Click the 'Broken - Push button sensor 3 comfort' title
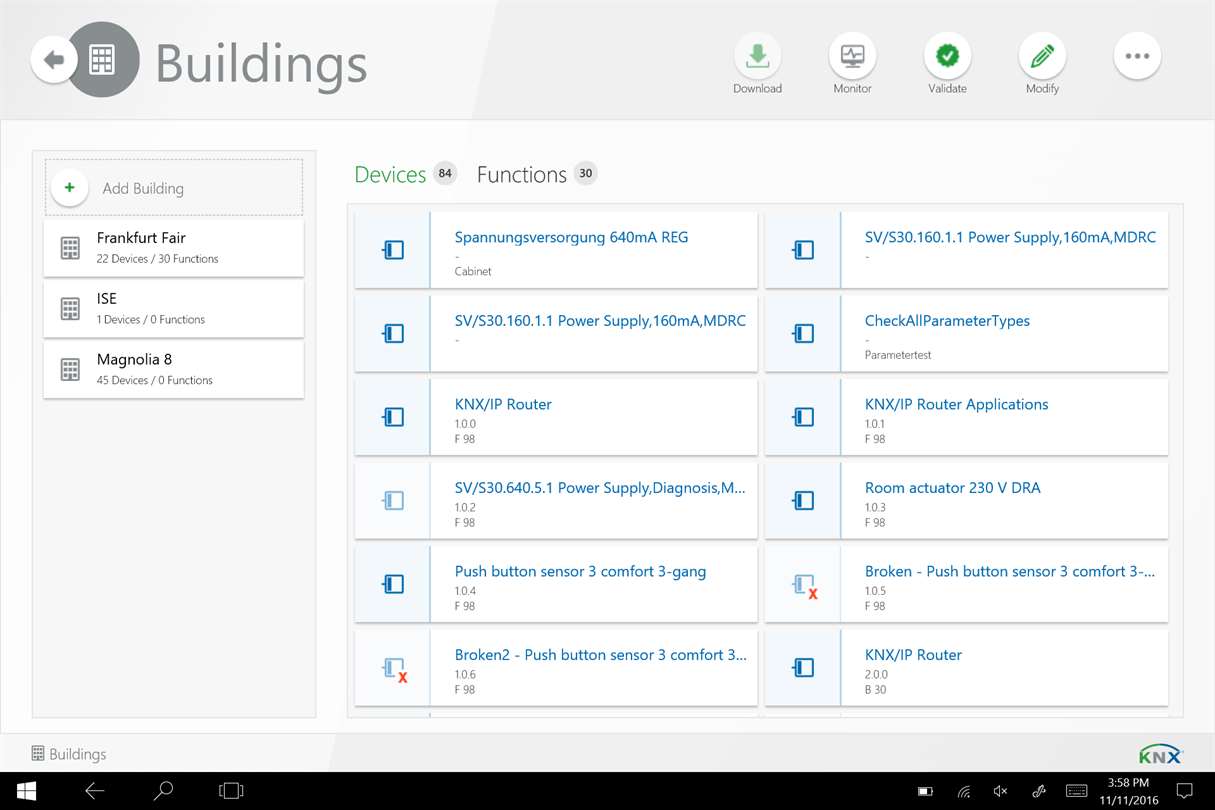Image resolution: width=1215 pixels, height=810 pixels. [x=1010, y=572]
